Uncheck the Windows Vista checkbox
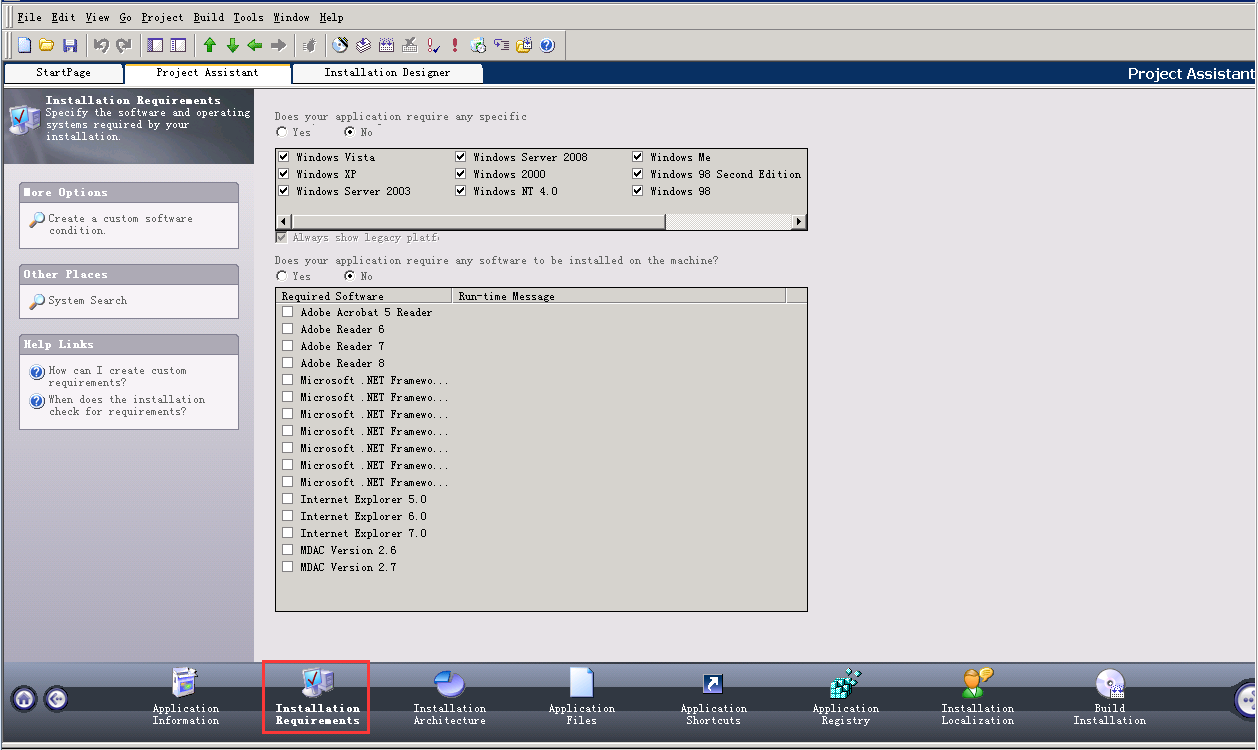Viewport: 1258px width, 750px height. click(284, 157)
